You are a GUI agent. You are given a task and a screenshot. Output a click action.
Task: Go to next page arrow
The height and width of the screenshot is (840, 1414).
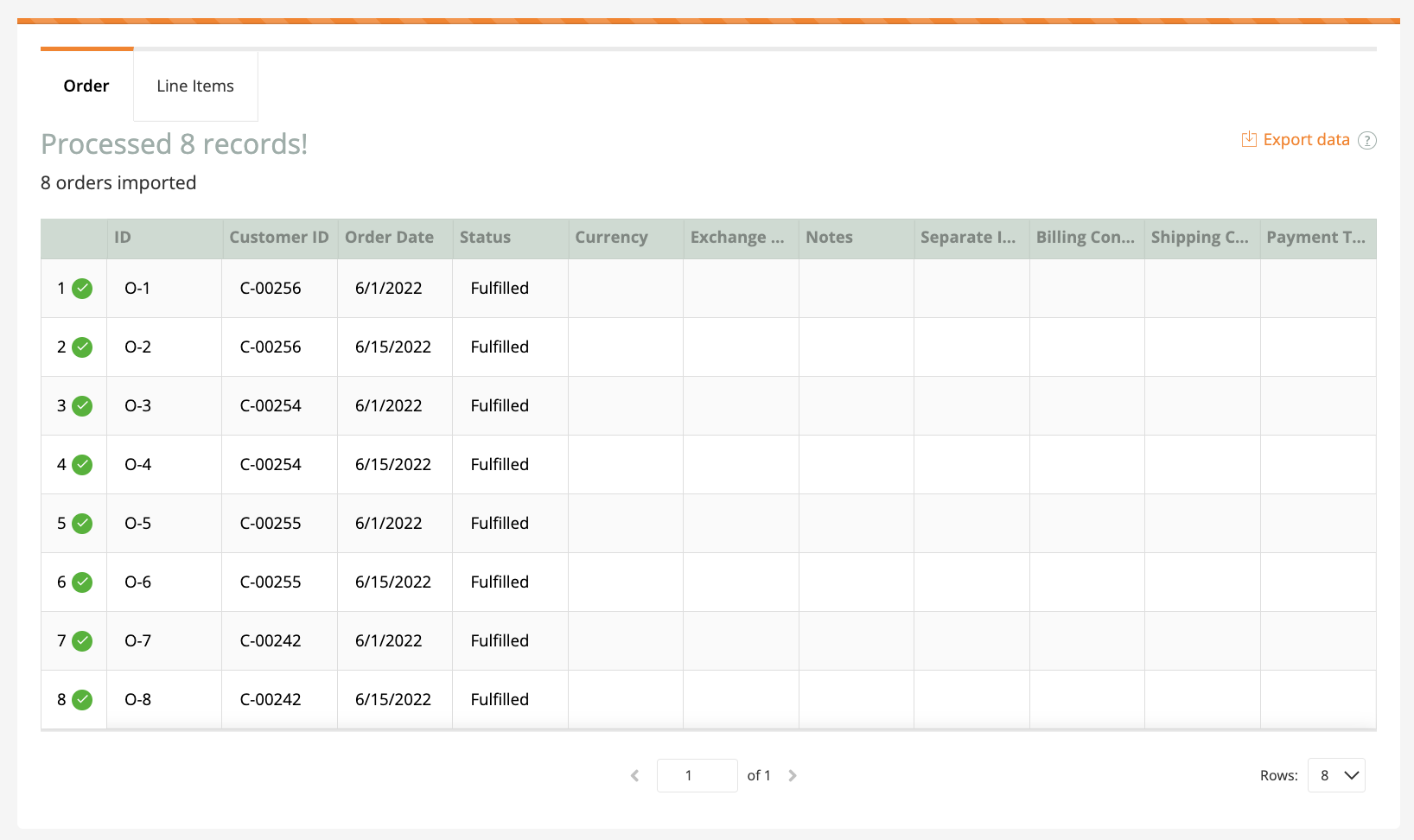click(793, 775)
